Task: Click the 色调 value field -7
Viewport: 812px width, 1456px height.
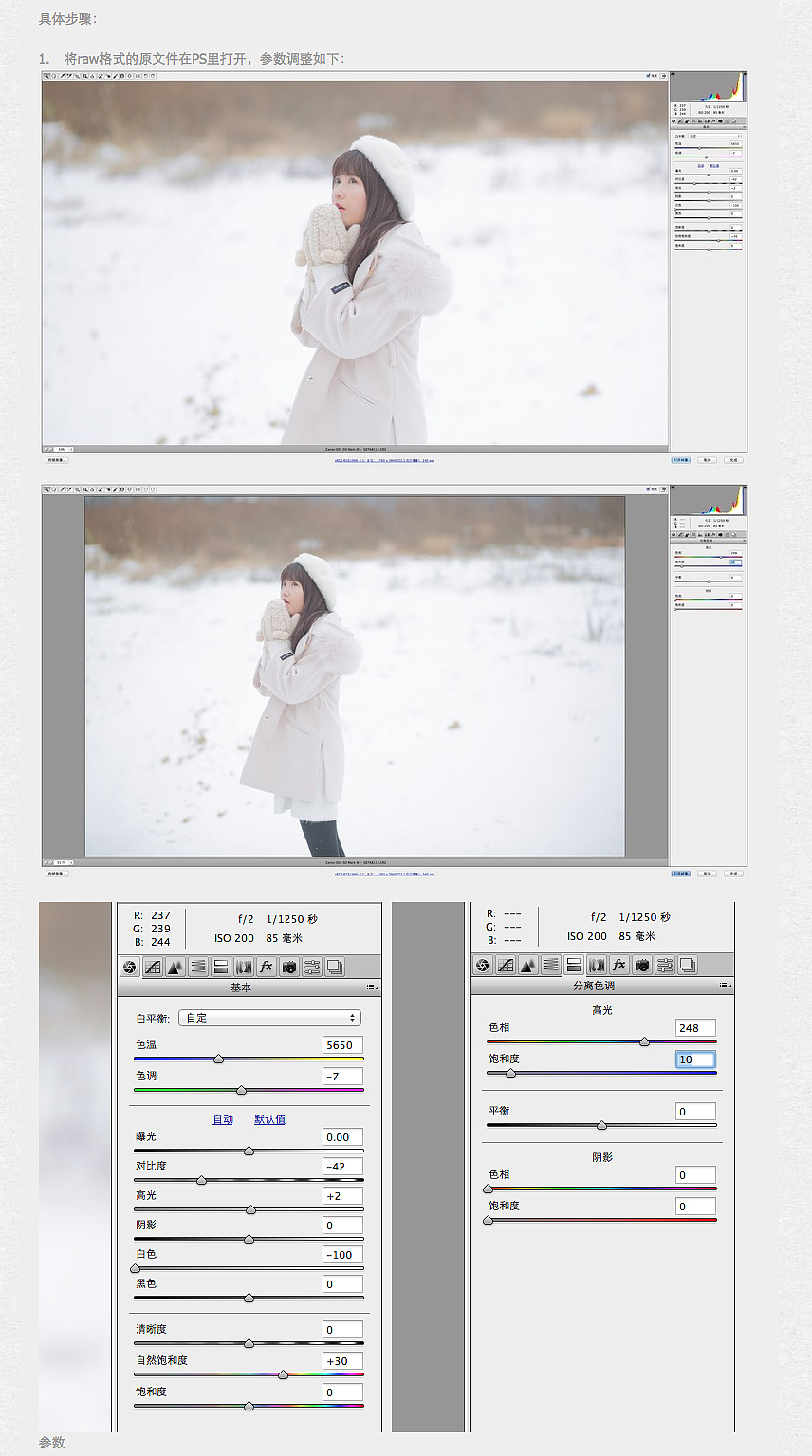Action: 342,1076
